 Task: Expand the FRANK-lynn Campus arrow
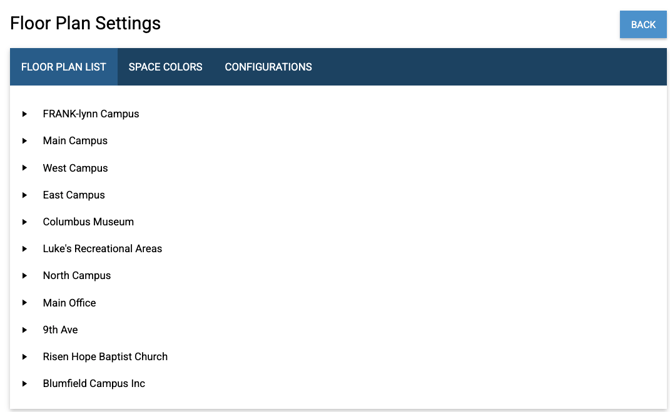[x=25, y=114]
